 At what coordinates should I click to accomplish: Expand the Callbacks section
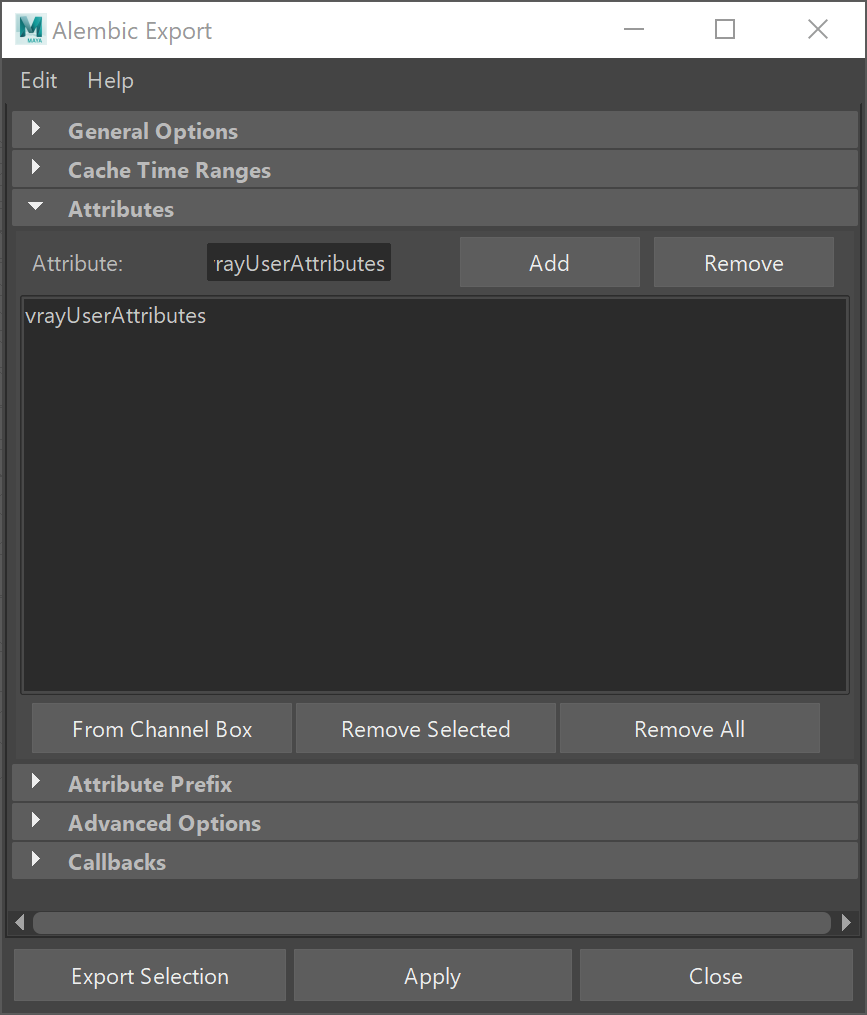click(x=434, y=861)
